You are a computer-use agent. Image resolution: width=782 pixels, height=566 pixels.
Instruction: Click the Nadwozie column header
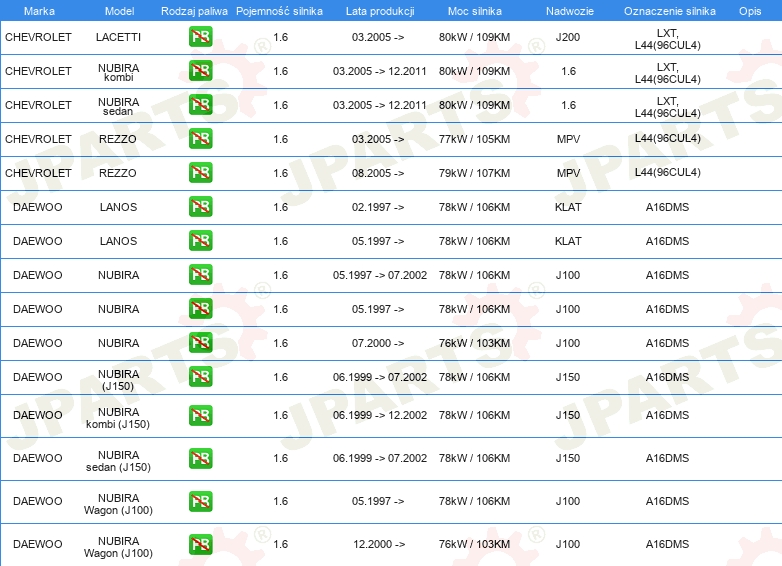[570, 11]
